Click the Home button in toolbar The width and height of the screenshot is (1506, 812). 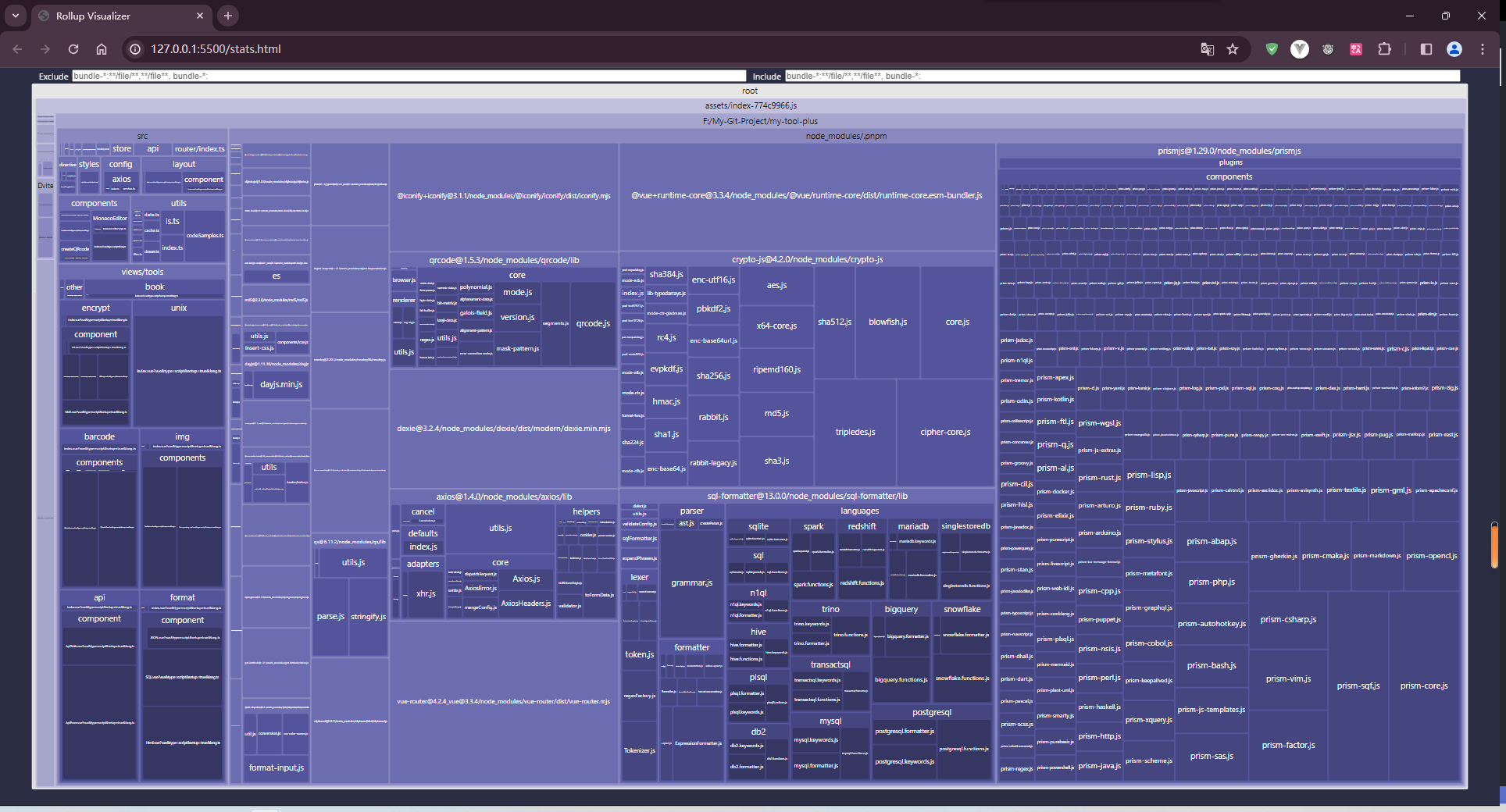(102, 49)
